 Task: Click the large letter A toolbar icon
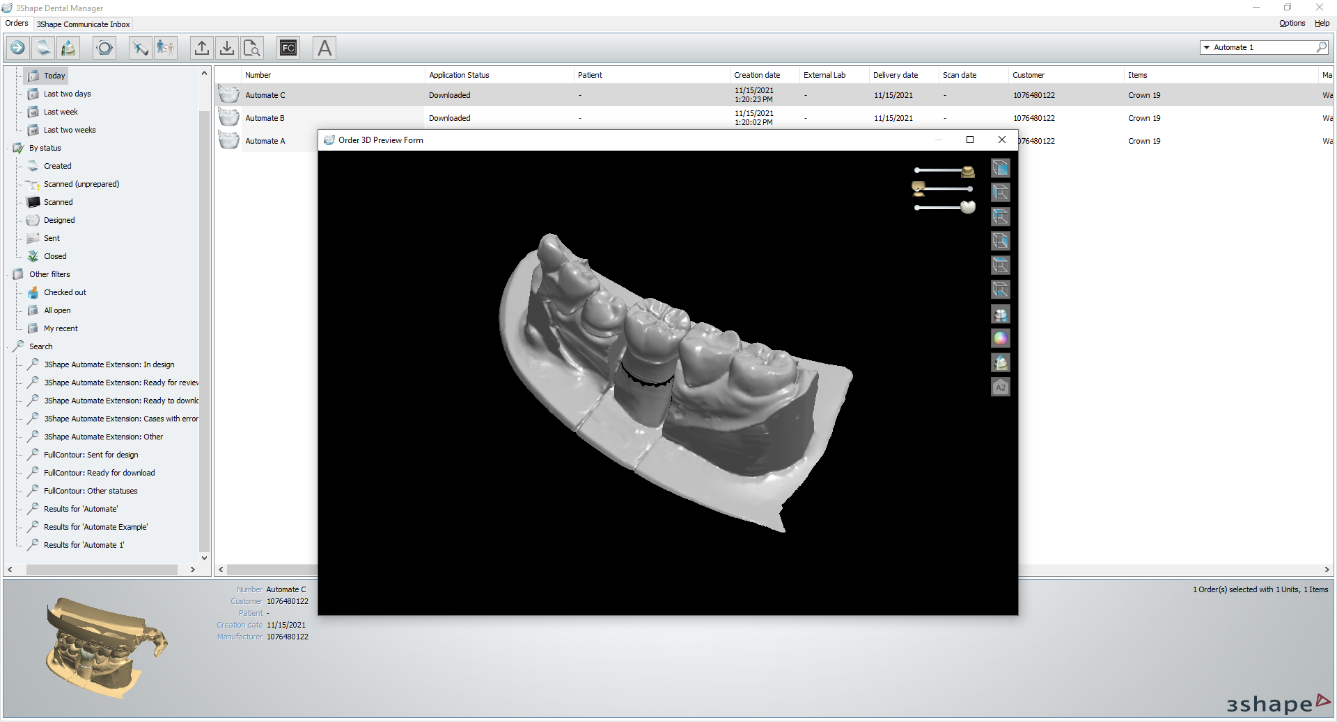(324, 47)
